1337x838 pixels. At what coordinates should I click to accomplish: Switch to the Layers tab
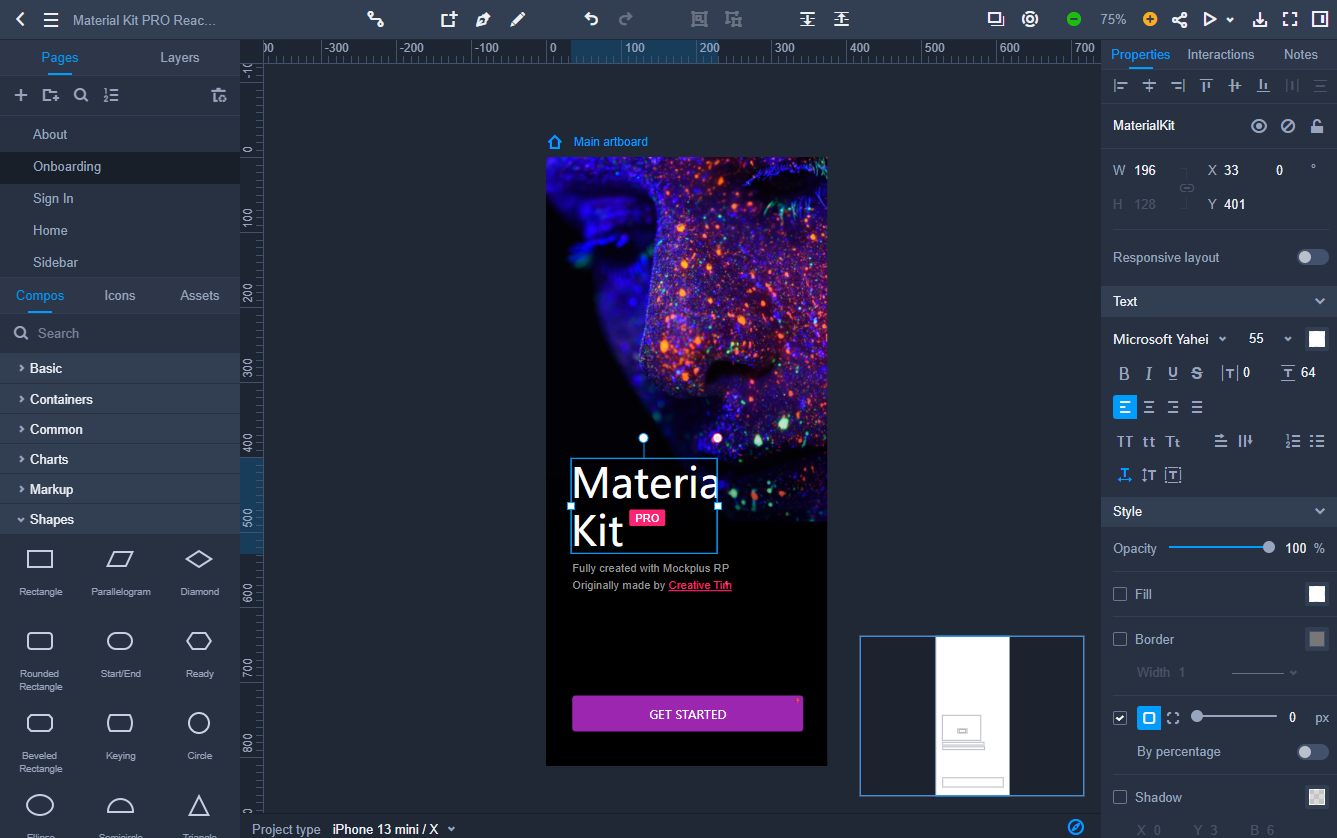click(180, 58)
